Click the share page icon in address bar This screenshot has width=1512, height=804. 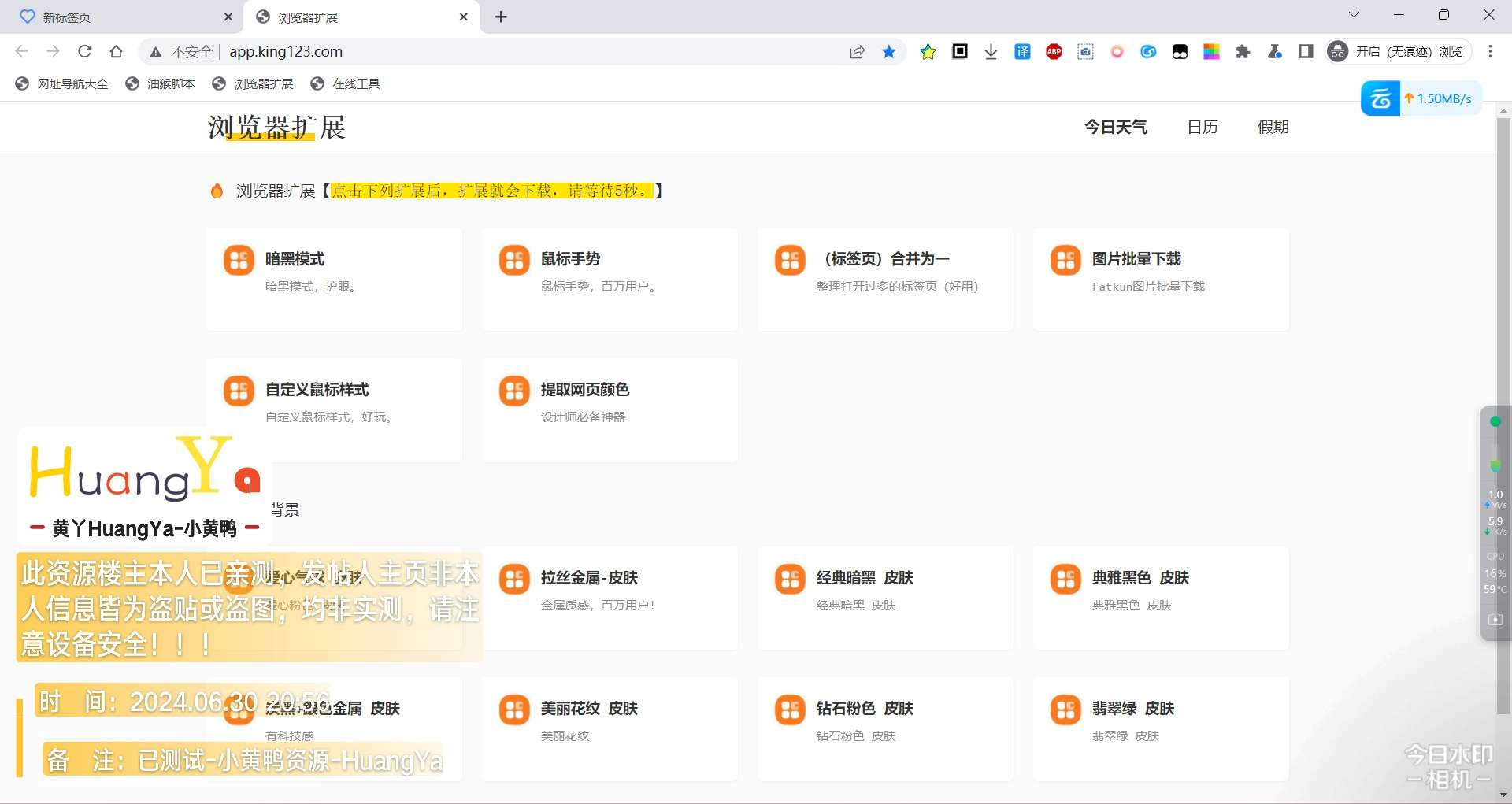pyautogui.click(x=858, y=52)
